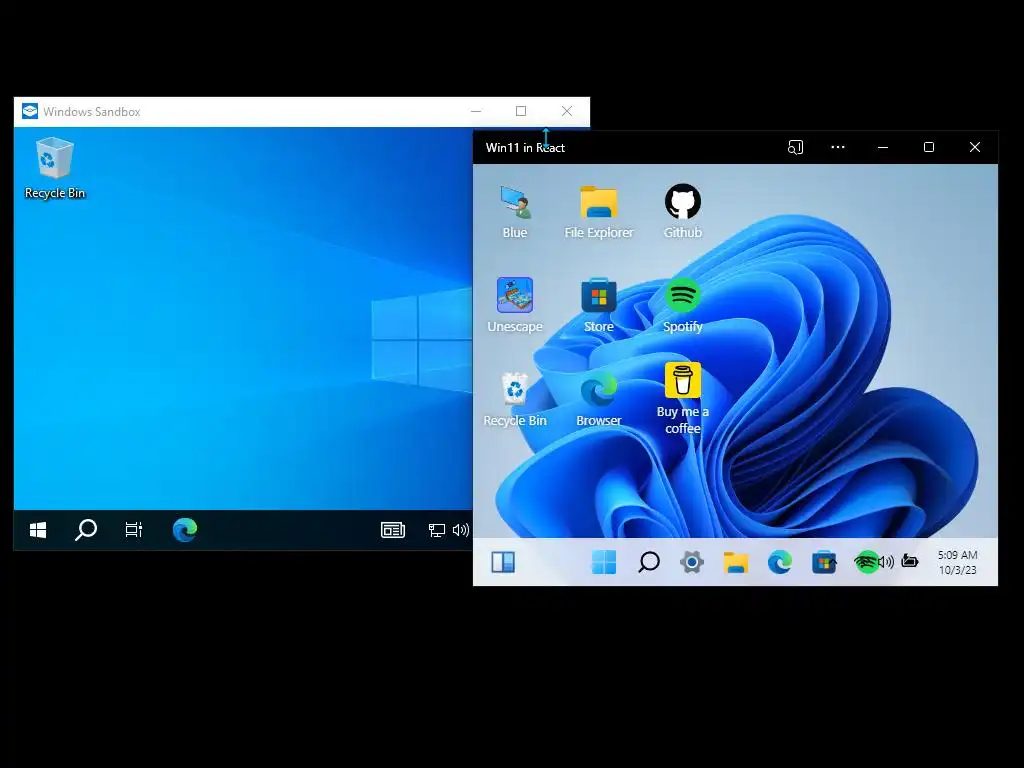Screen dimensions: 1024x768
Task: Launch Spotify desktop icon
Action: pyautogui.click(x=682, y=306)
